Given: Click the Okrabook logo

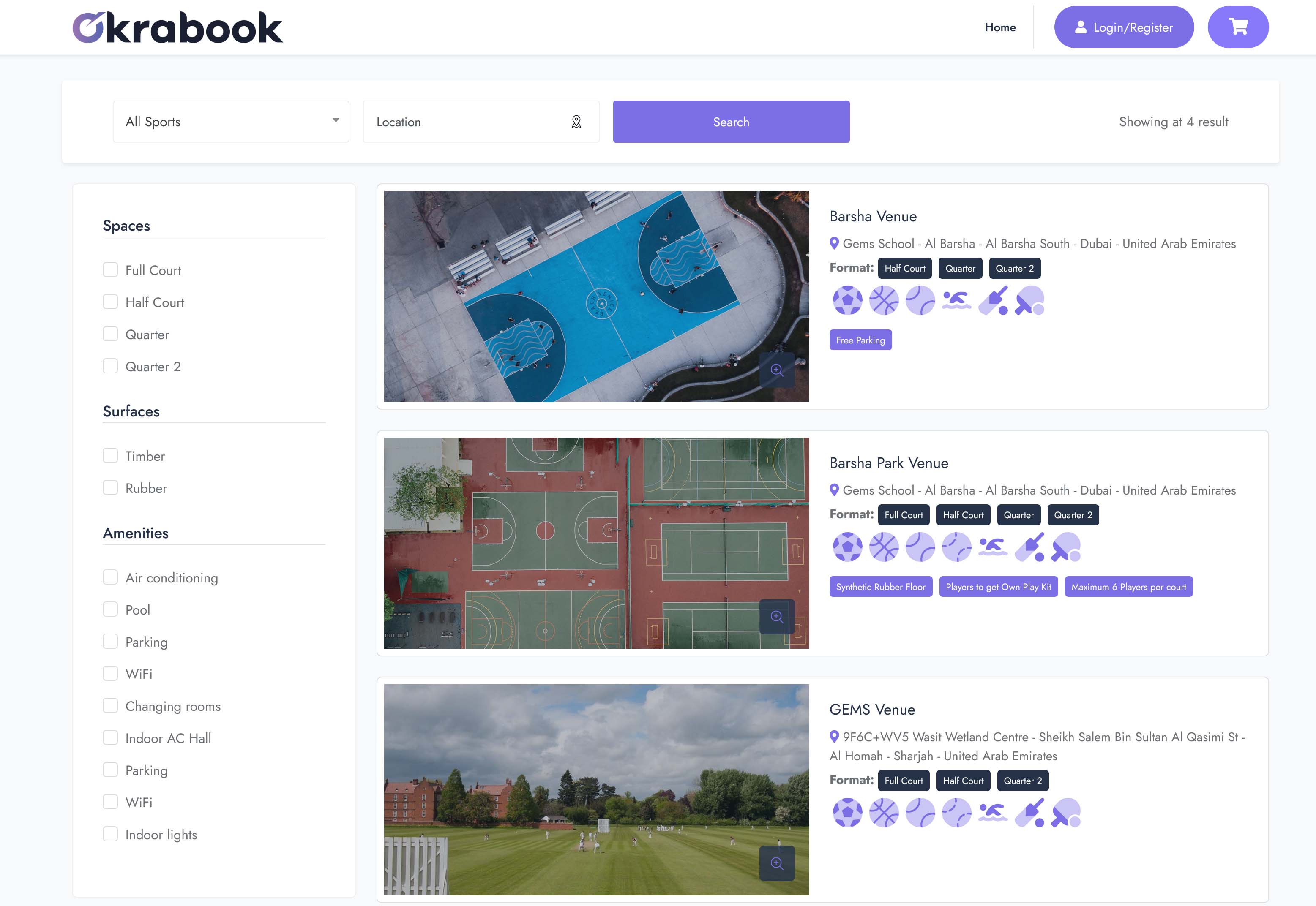Looking at the screenshot, I should point(177,27).
